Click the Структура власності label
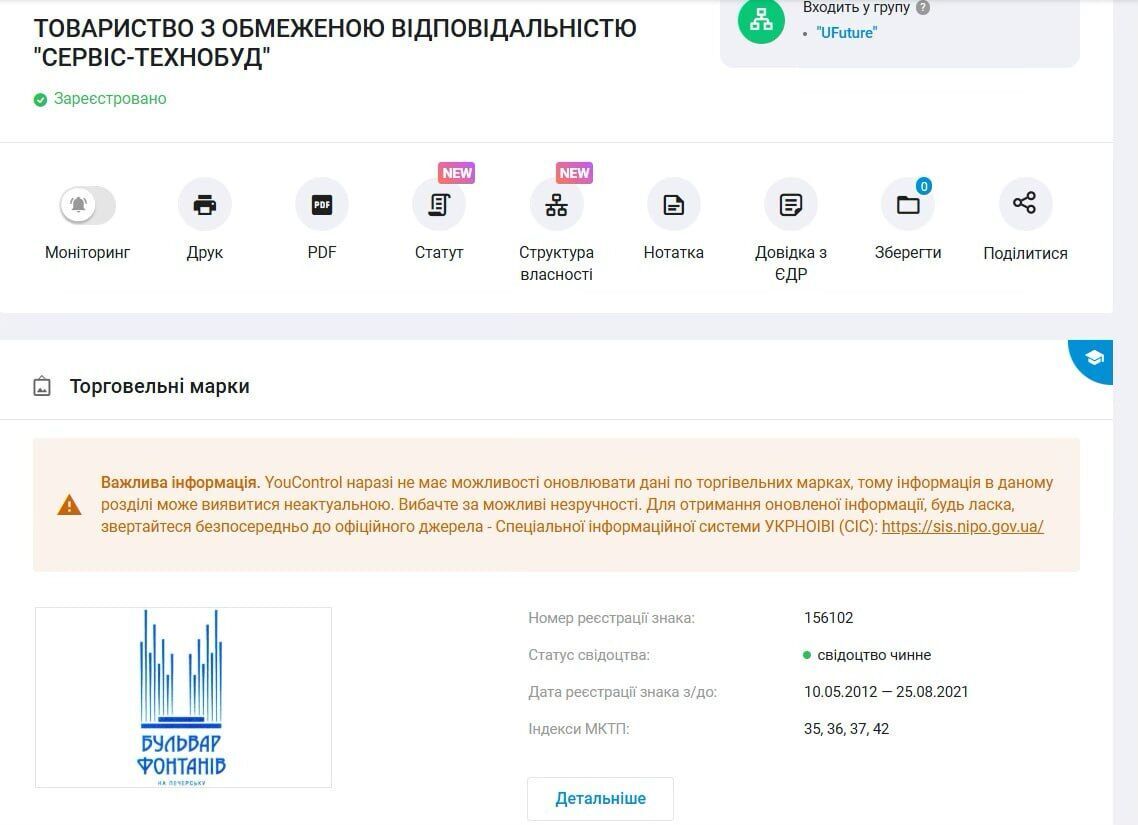This screenshot has height=825, width=1138. tap(557, 263)
